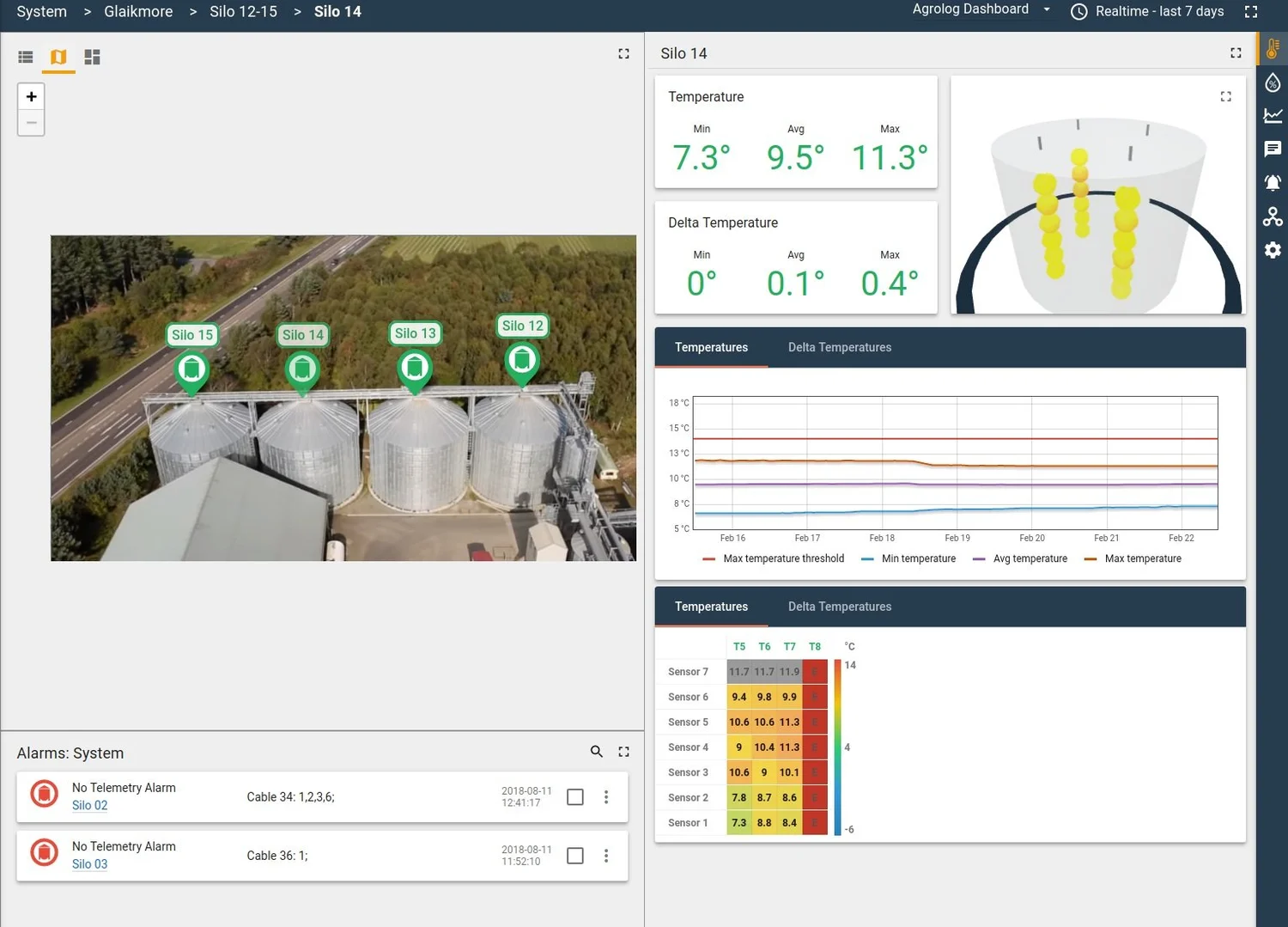
Task: Open settings via the gear icon
Action: [x=1272, y=249]
